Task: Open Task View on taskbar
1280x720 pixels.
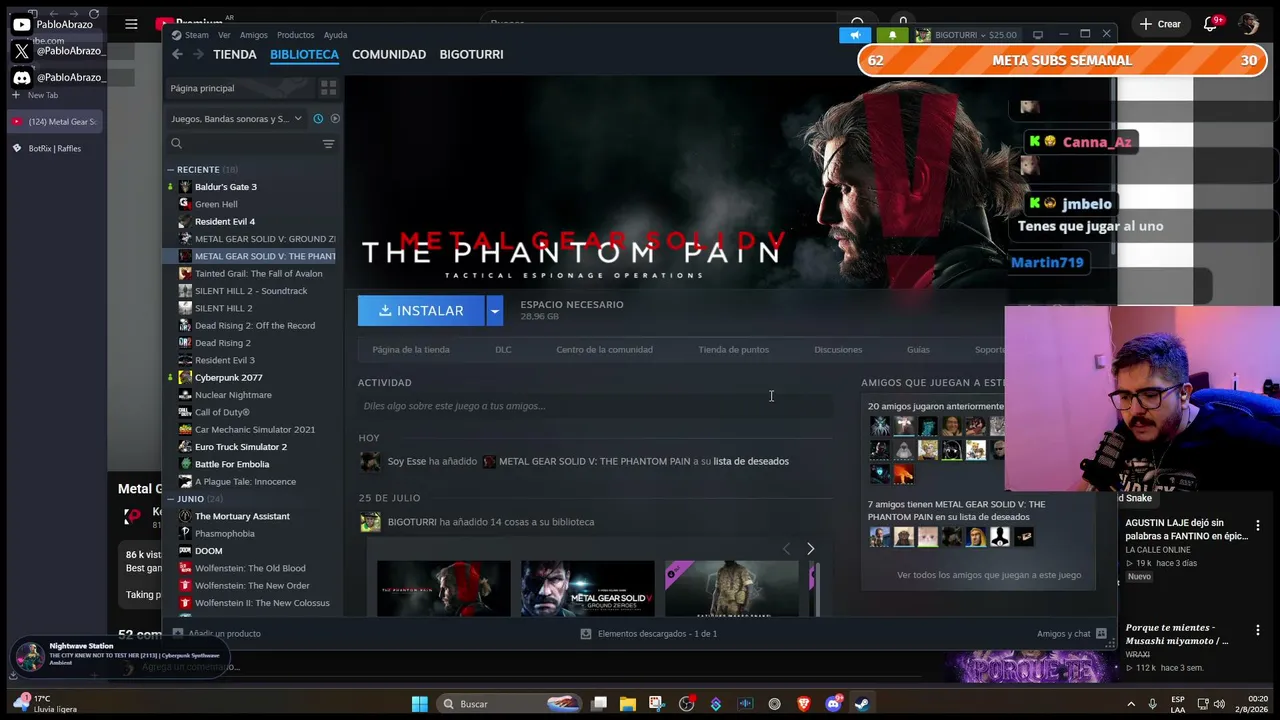Action: click(x=598, y=704)
